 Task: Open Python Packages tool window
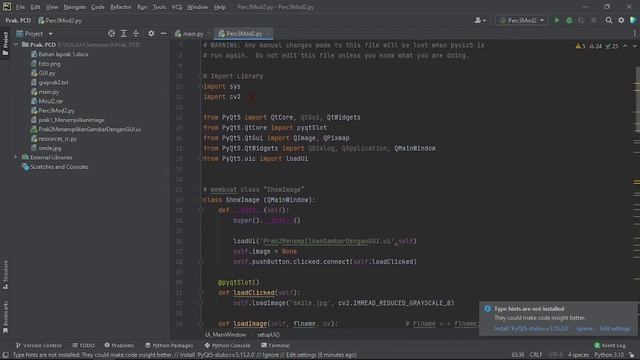[169, 345]
